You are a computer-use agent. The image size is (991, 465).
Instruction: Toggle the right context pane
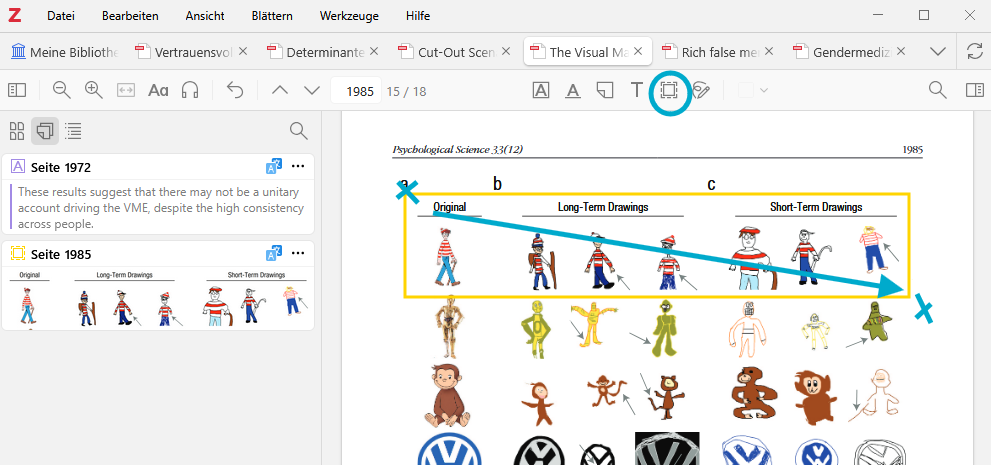(975, 90)
